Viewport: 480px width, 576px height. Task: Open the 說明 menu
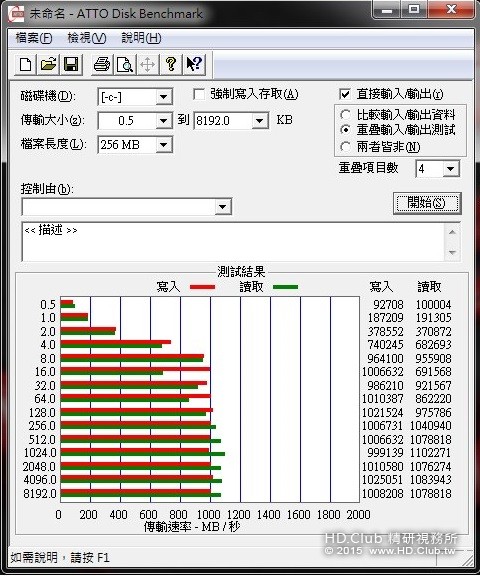pyautogui.click(x=141, y=38)
